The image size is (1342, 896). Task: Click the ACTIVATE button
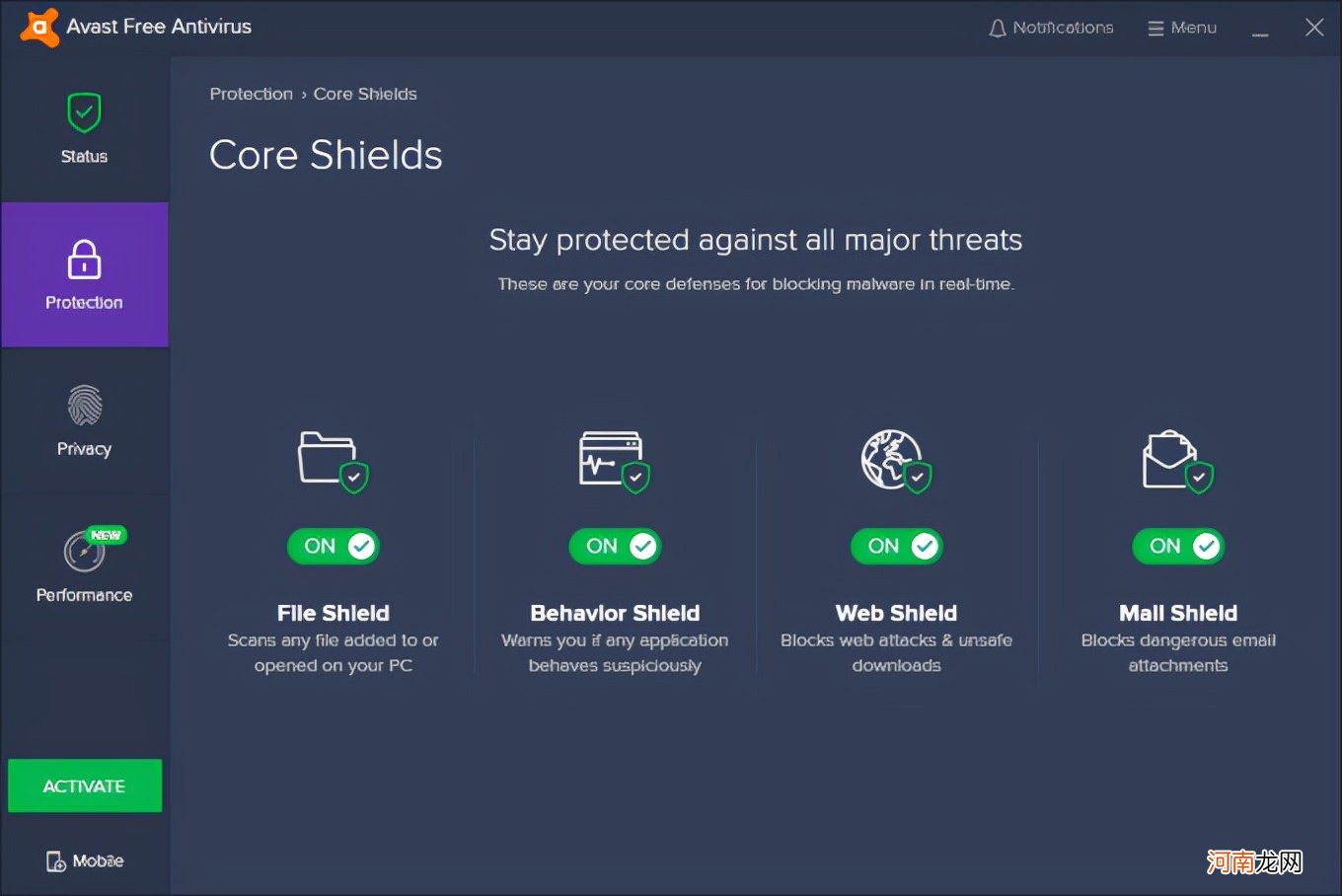click(x=85, y=785)
